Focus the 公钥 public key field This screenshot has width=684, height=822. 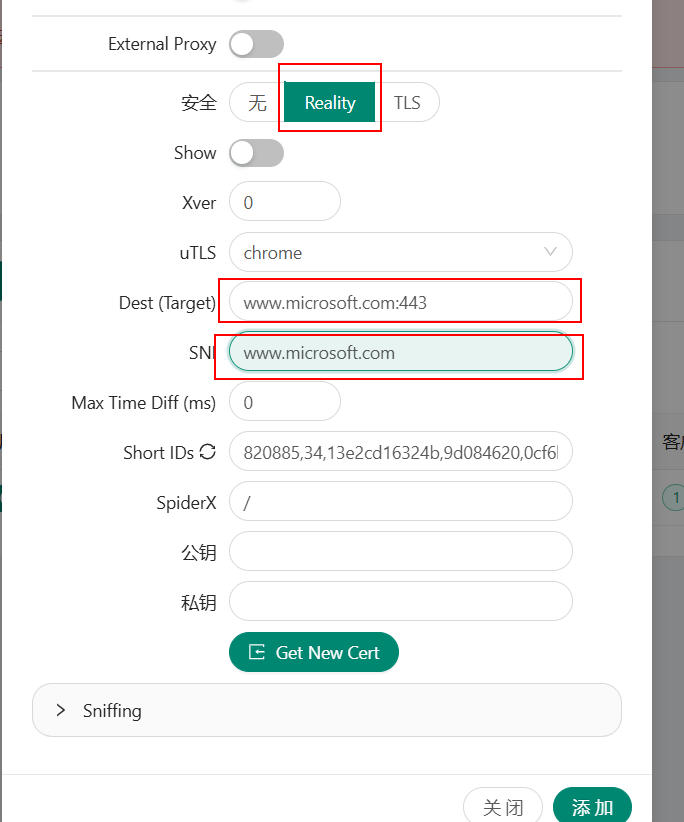[x=400, y=551]
